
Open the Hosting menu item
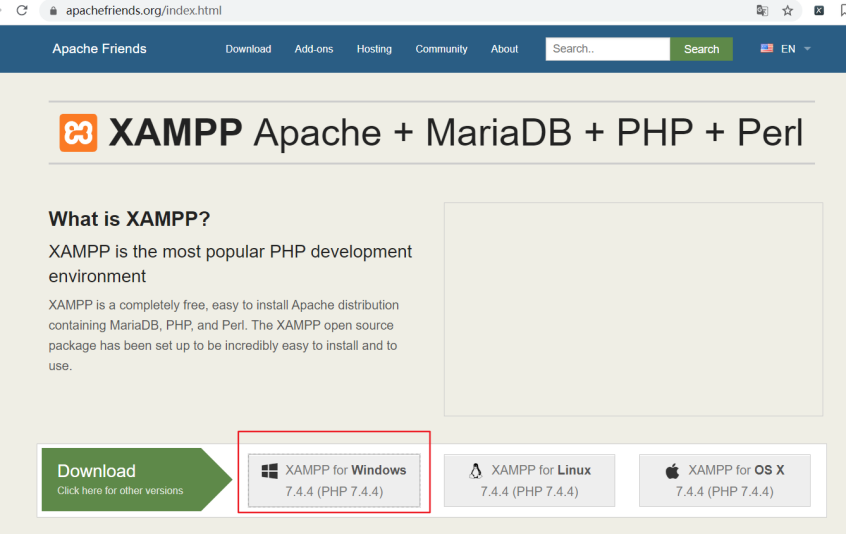coord(374,49)
